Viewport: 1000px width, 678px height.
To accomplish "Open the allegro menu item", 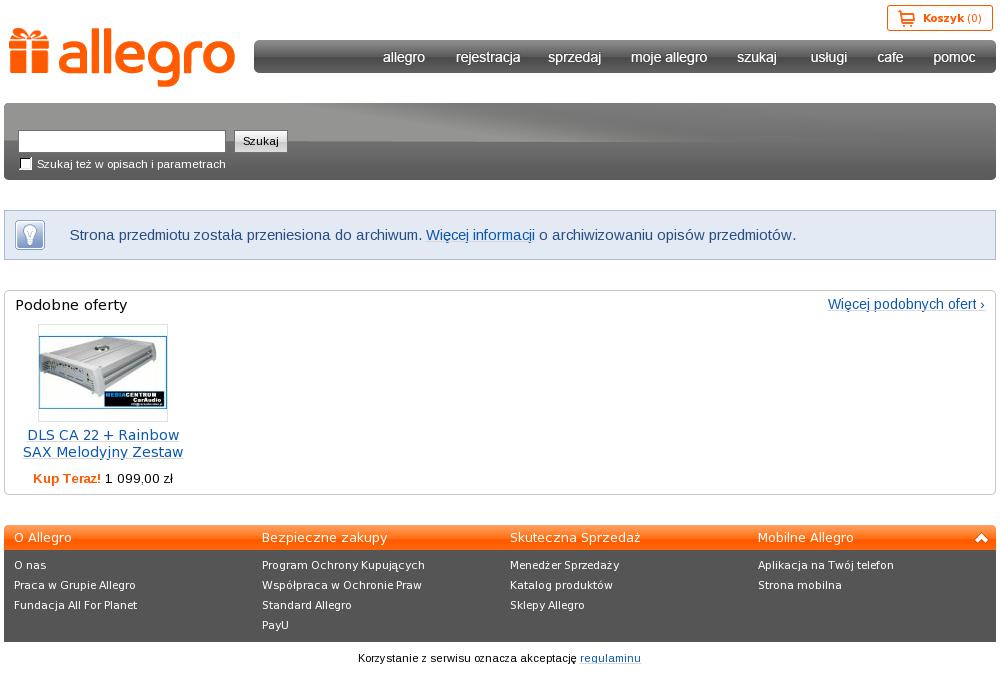I will pos(404,57).
